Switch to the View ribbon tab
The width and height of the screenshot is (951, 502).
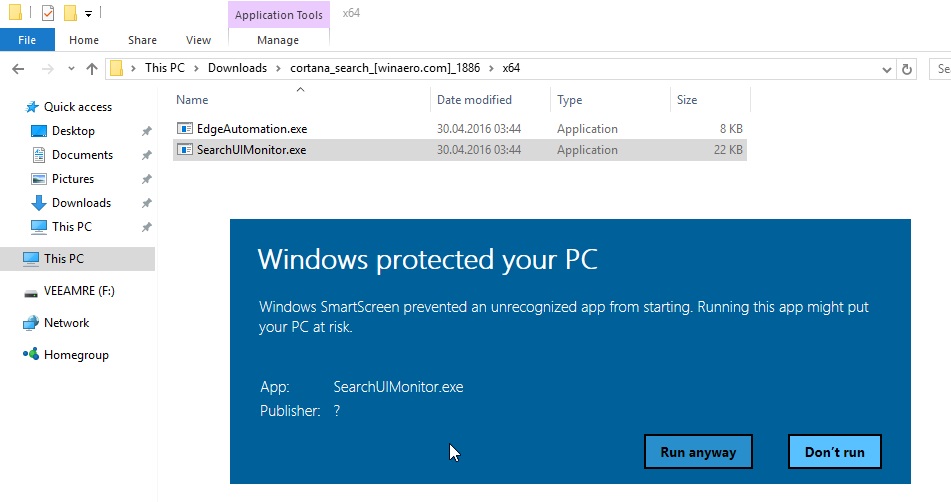coord(198,40)
